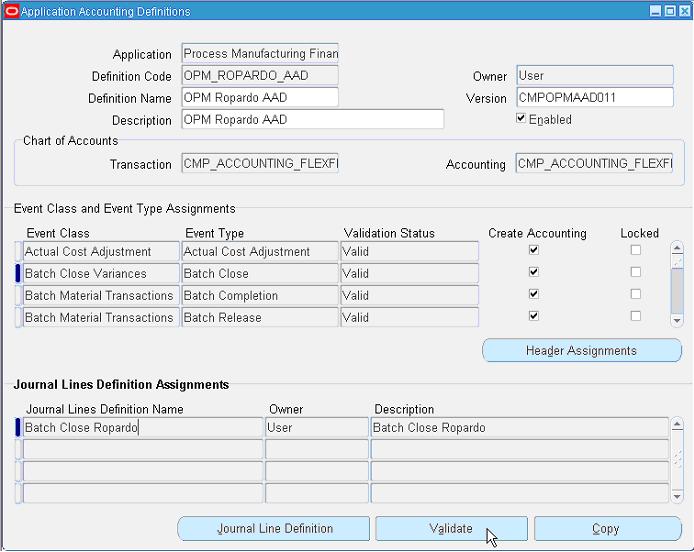Select the Batch Completion event type cell
Viewport: 694px width, 552px height.
tap(260, 295)
